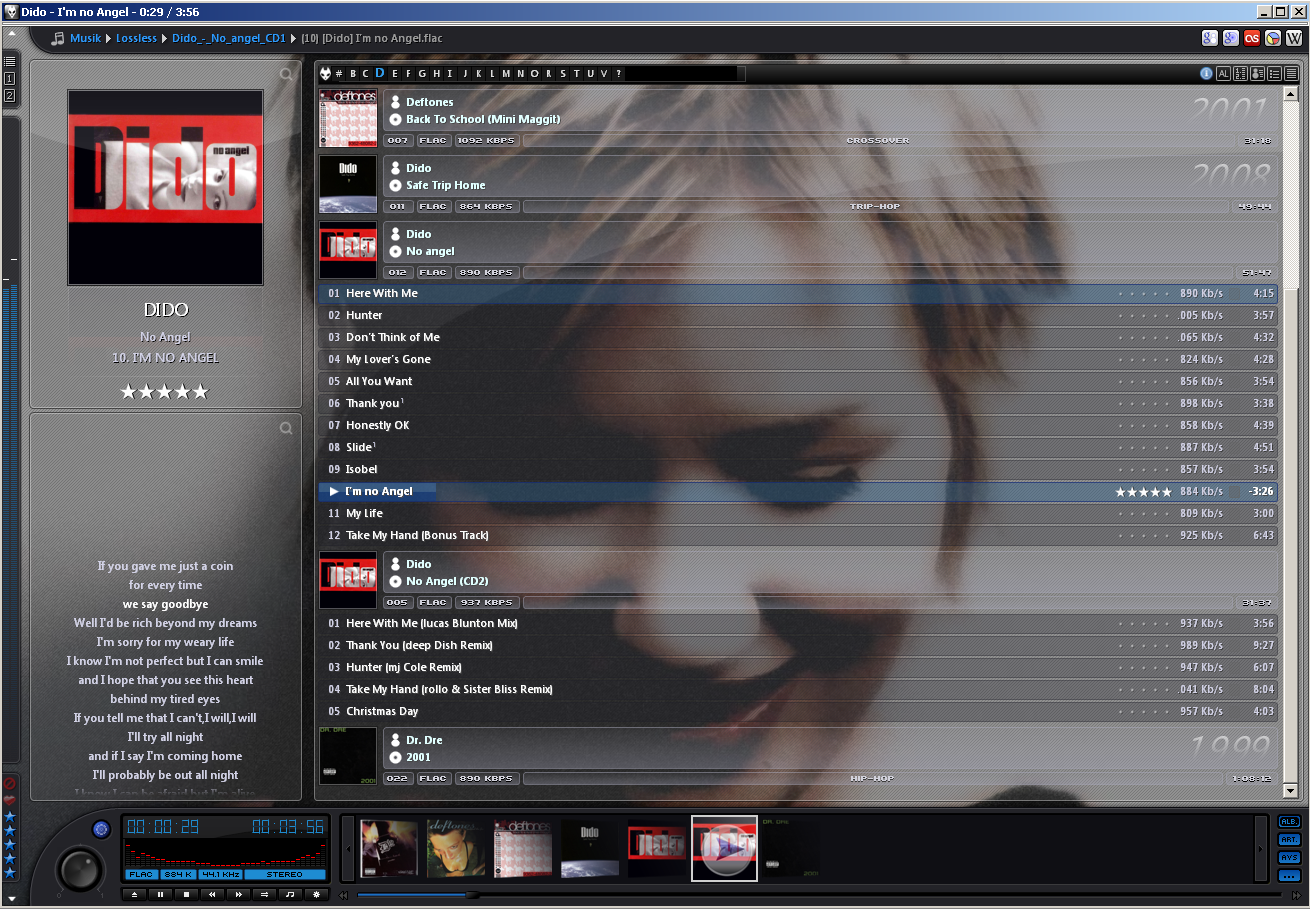This screenshot has width=1310, height=909.
Task: Open the red Last.fm icon
Action: 1251,38
